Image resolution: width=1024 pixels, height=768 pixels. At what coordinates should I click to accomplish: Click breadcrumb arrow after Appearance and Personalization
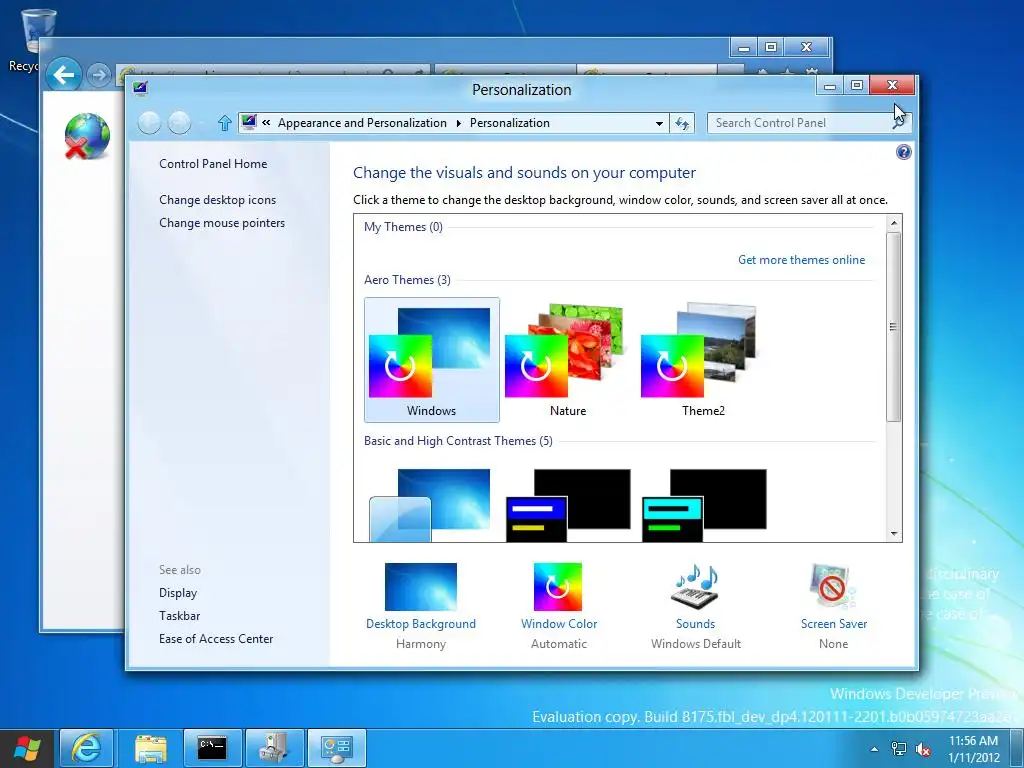coord(458,123)
